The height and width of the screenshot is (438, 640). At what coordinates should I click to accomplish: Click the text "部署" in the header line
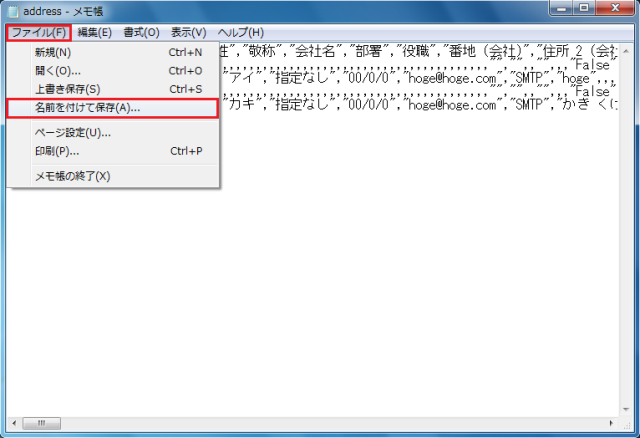pyautogui.click(x=369, y=51)
